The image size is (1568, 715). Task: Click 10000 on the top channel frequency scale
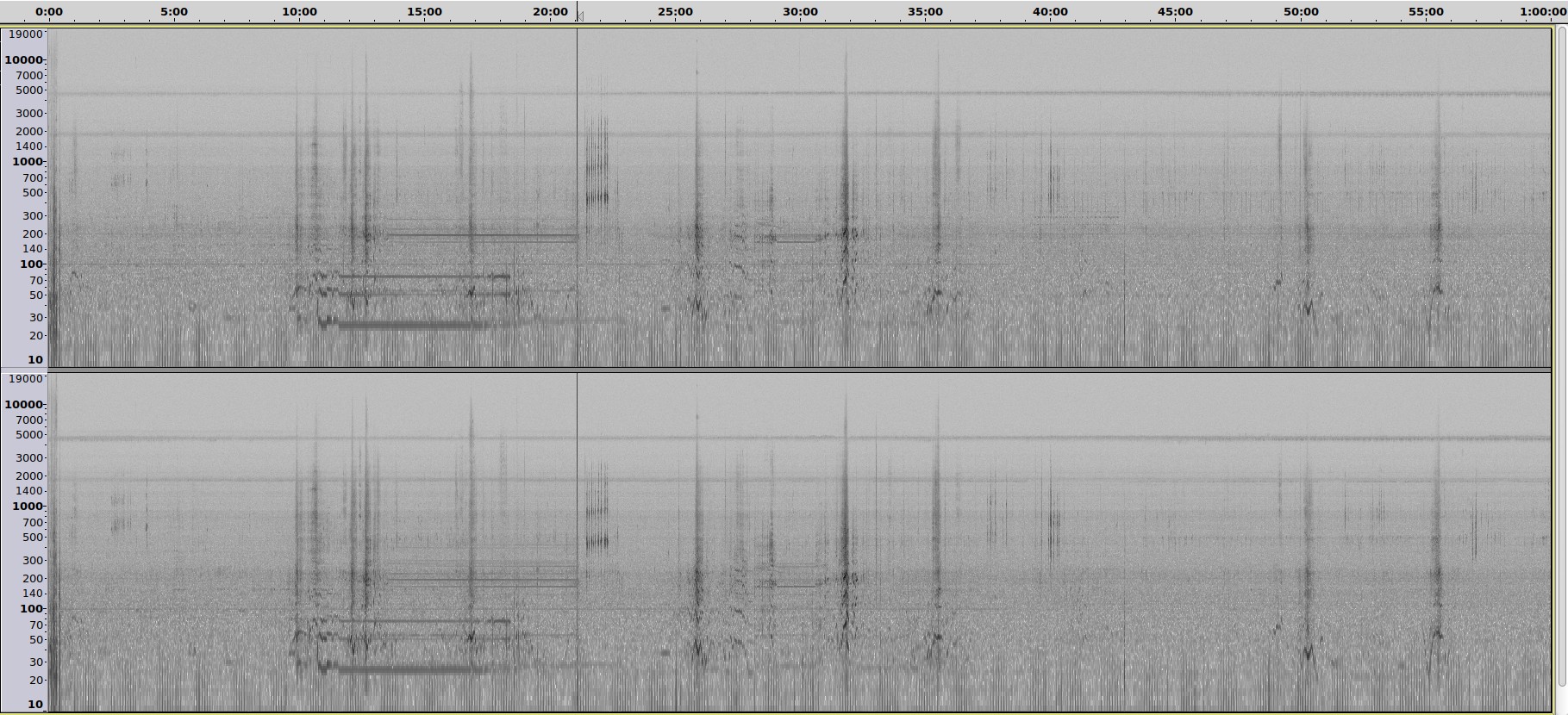tap(24, 59)
